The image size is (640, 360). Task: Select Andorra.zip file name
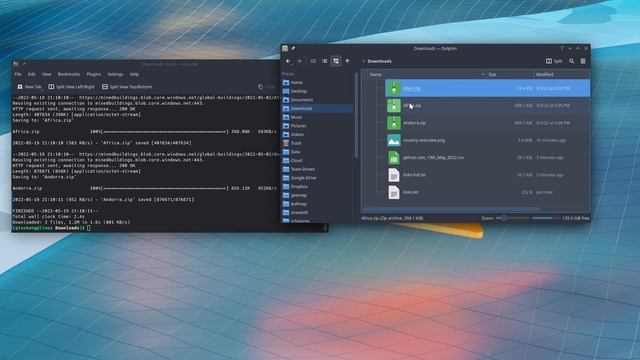click(x=414, y=123)
